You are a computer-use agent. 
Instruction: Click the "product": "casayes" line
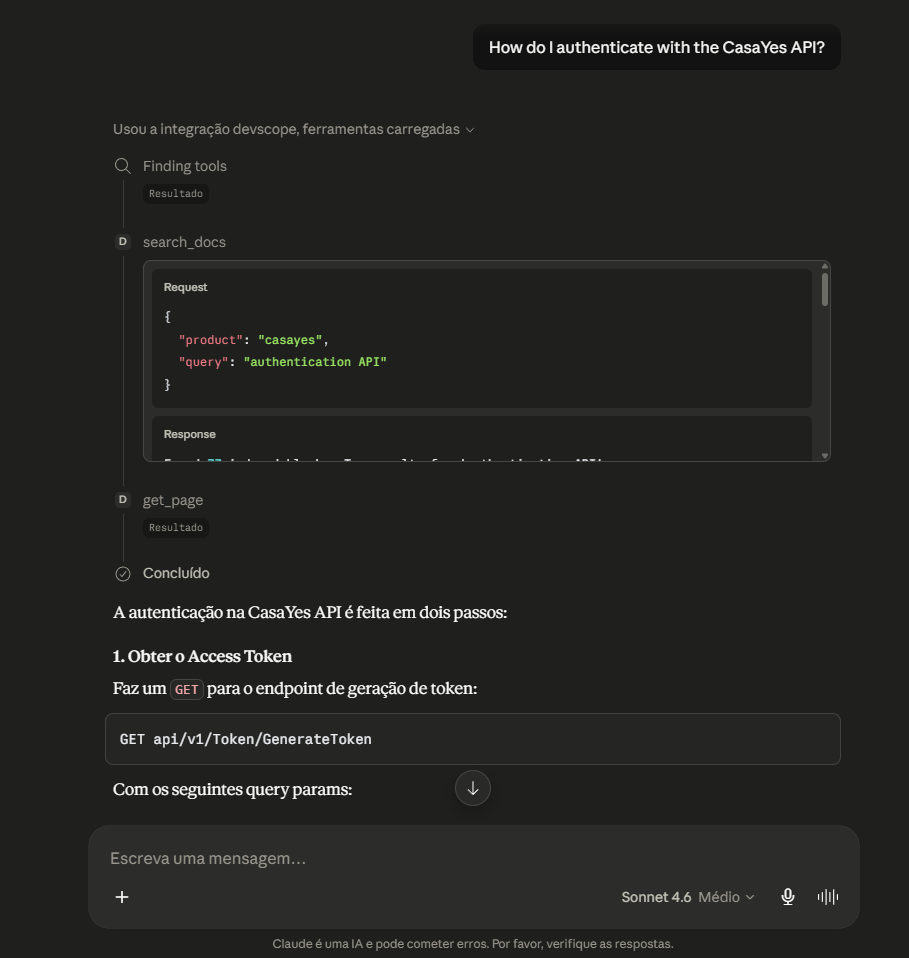click(x=254, y=340)
